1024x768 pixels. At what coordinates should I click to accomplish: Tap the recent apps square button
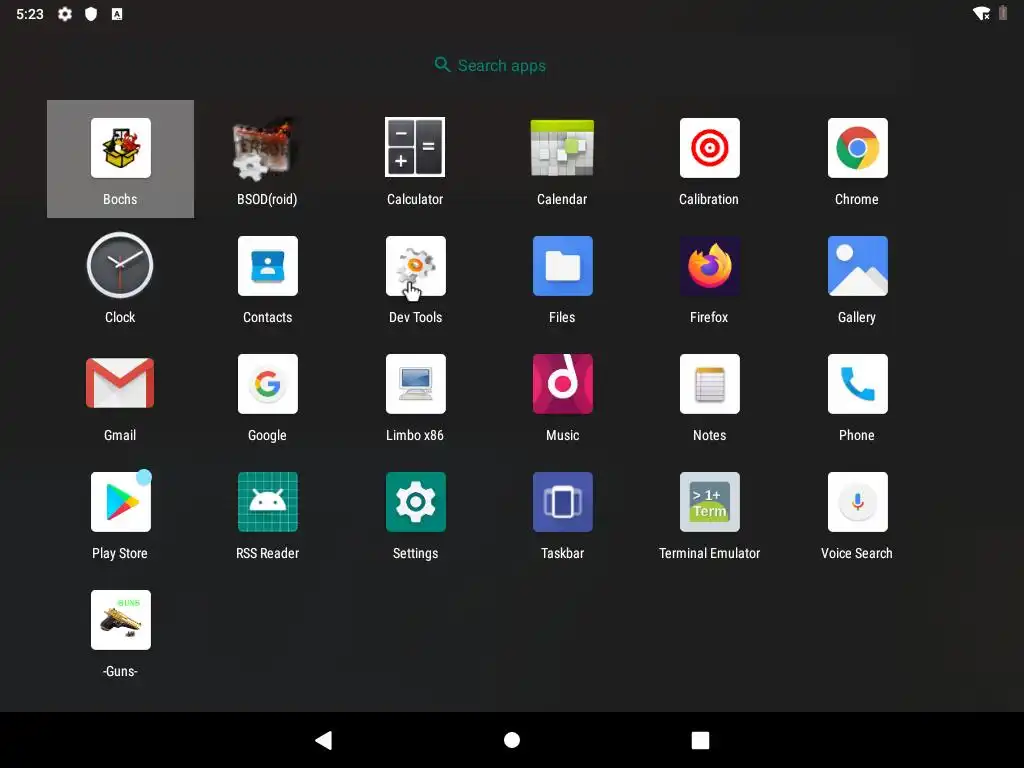(x=700, y=740)
